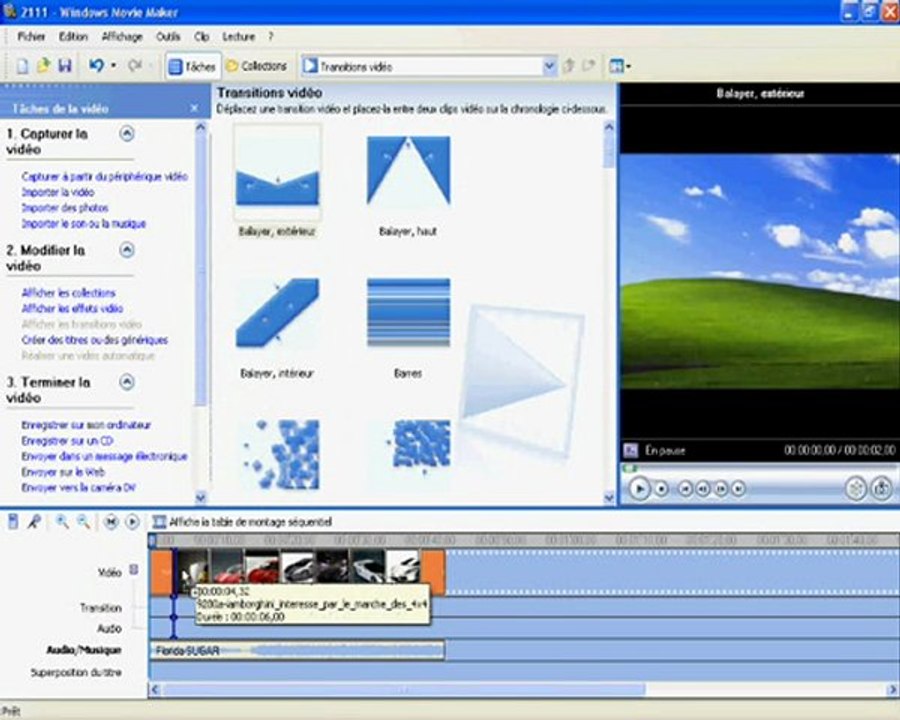Play the timeline with toolbar icon
900x720 pixels.
click(x=132, y=522)
